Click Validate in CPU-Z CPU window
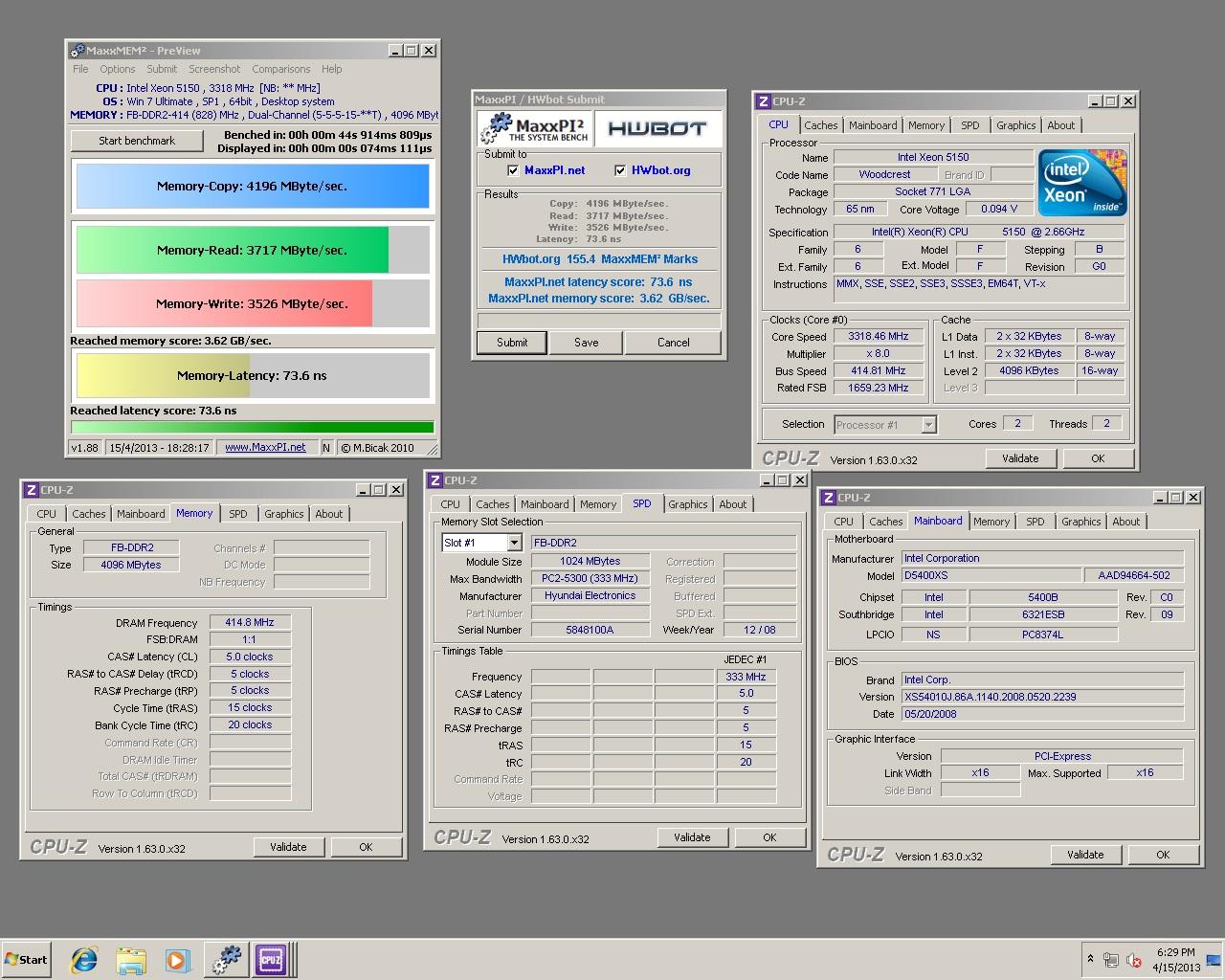1225x980 pixels. click(1020, 458)
